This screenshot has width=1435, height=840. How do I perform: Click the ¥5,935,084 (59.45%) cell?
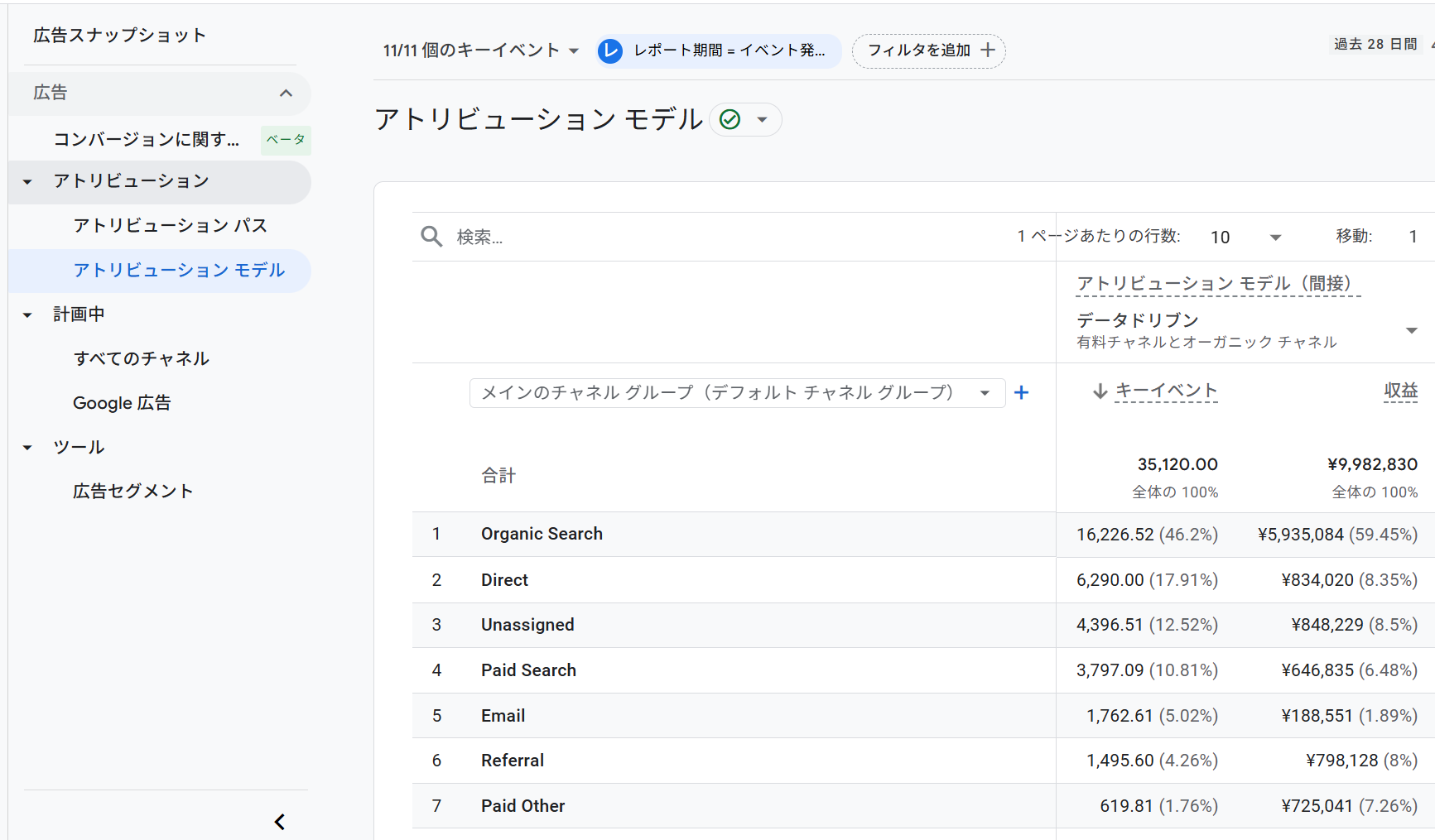[x=1337, y=535]
